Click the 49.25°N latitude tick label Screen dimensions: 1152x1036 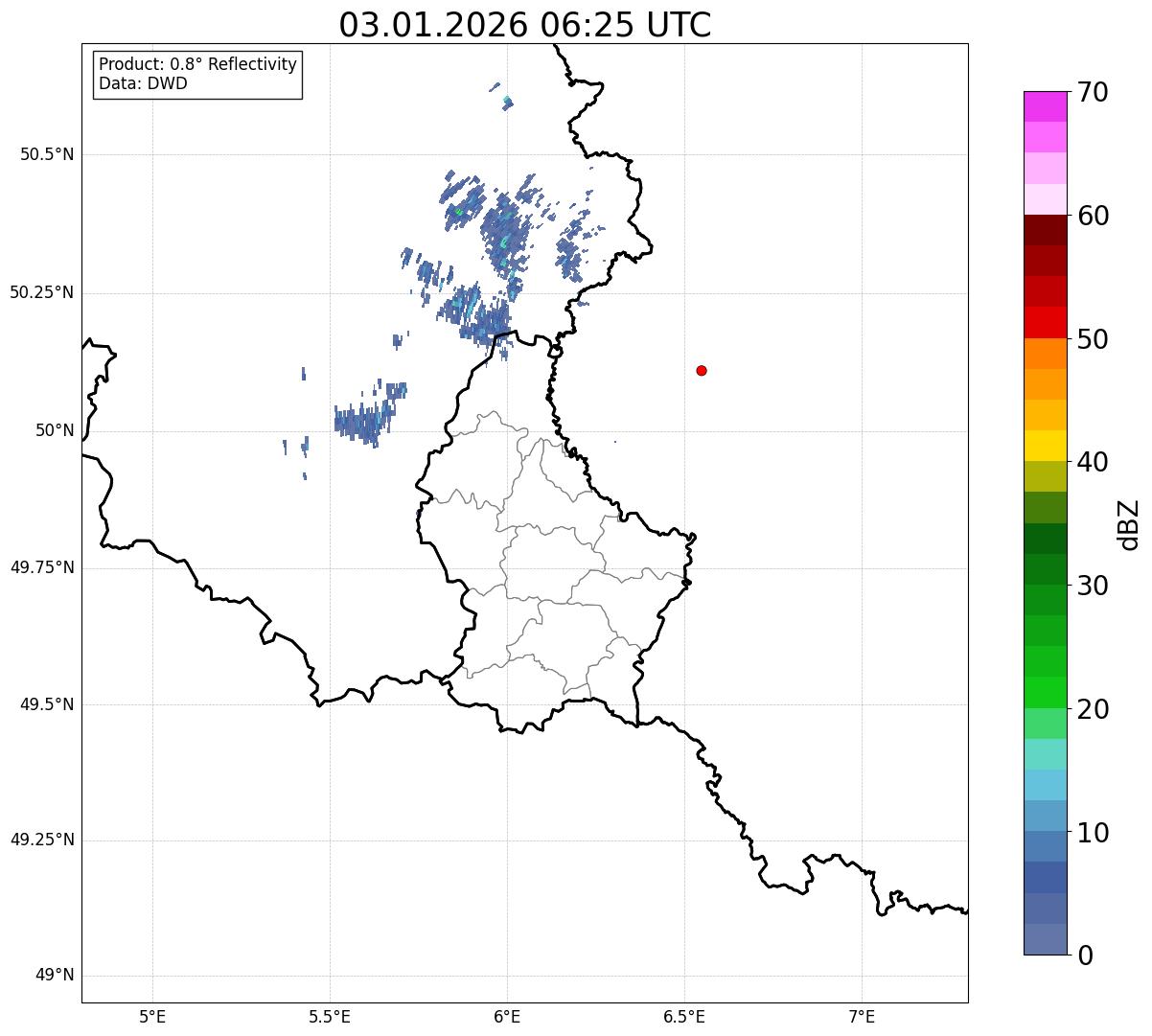point(42,840)
